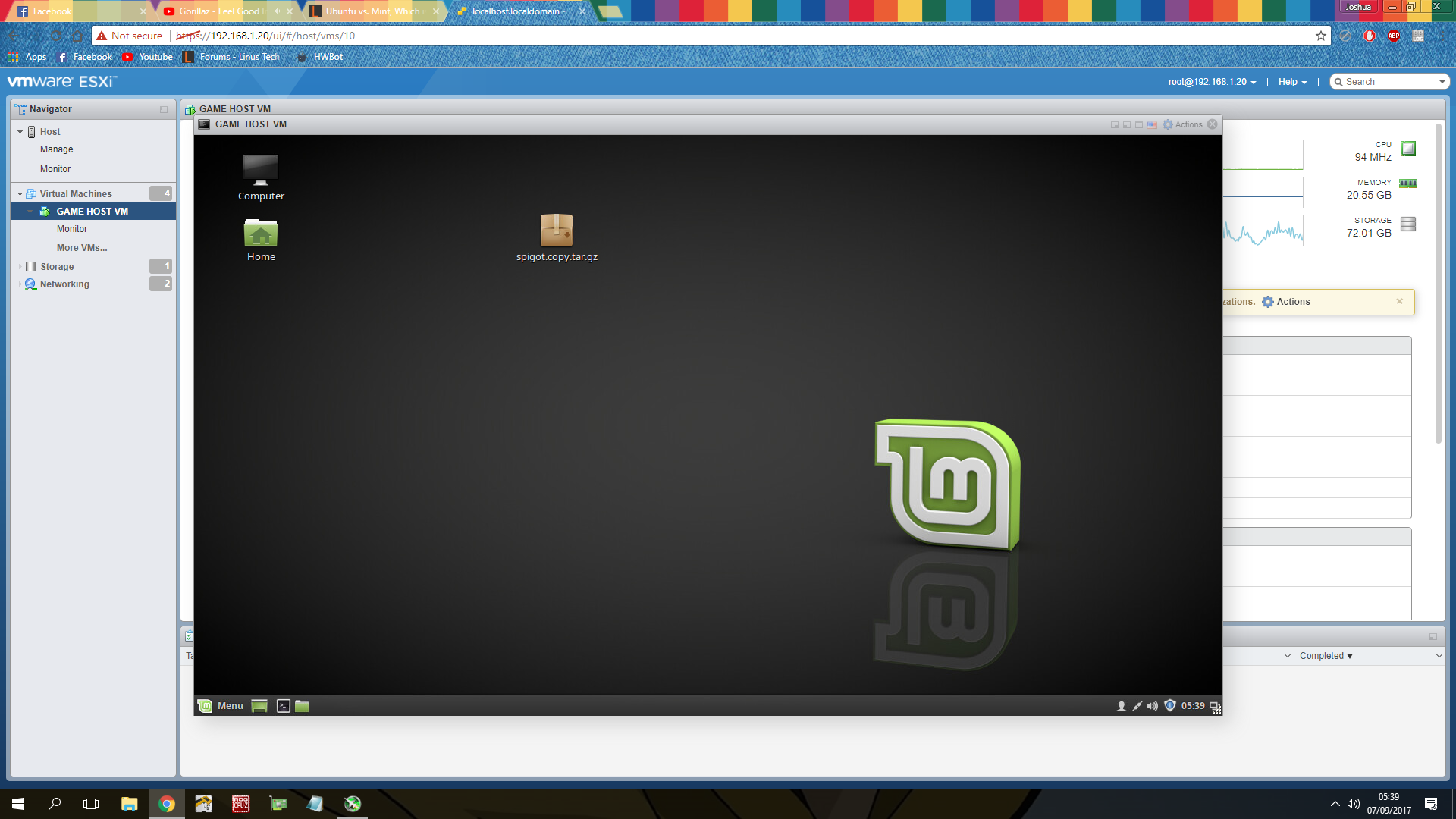Image resolution: width=1456 pixels, height=819 pixels.
Task: Minimize the Recent tasks panel
Action: click(1433, 637)
